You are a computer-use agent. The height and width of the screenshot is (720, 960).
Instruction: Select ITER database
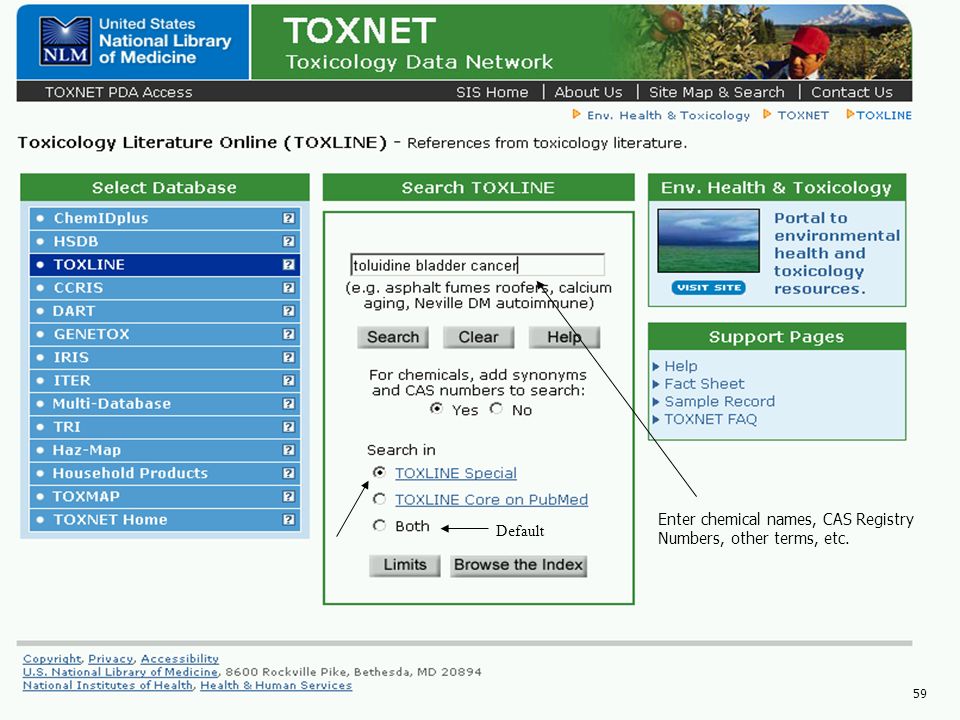coord(165,380)
